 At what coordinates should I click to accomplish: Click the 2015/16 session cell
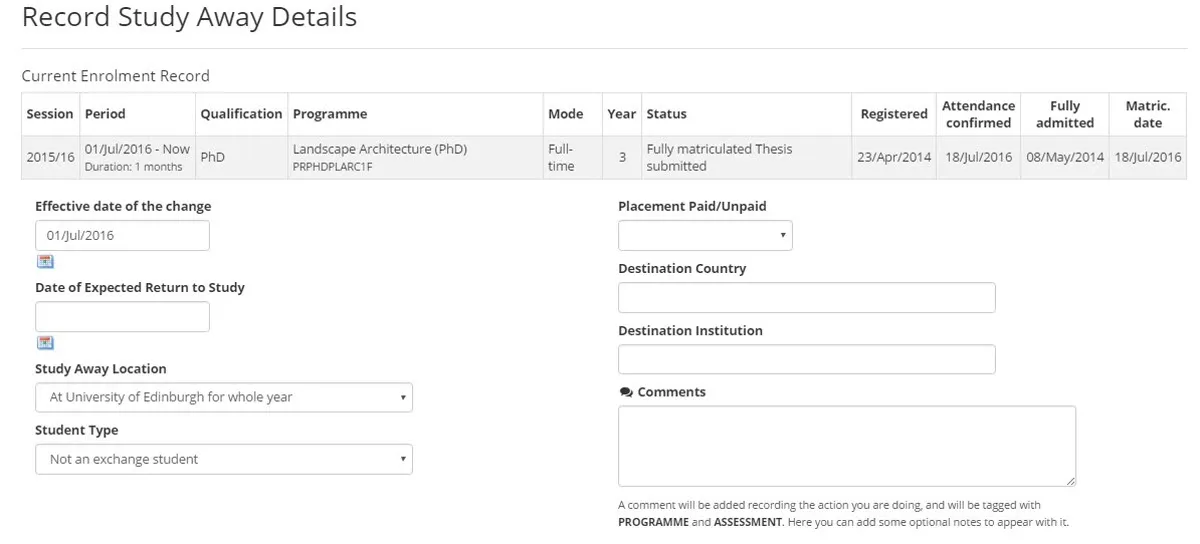pyautogui.click(x=50, y=158)
